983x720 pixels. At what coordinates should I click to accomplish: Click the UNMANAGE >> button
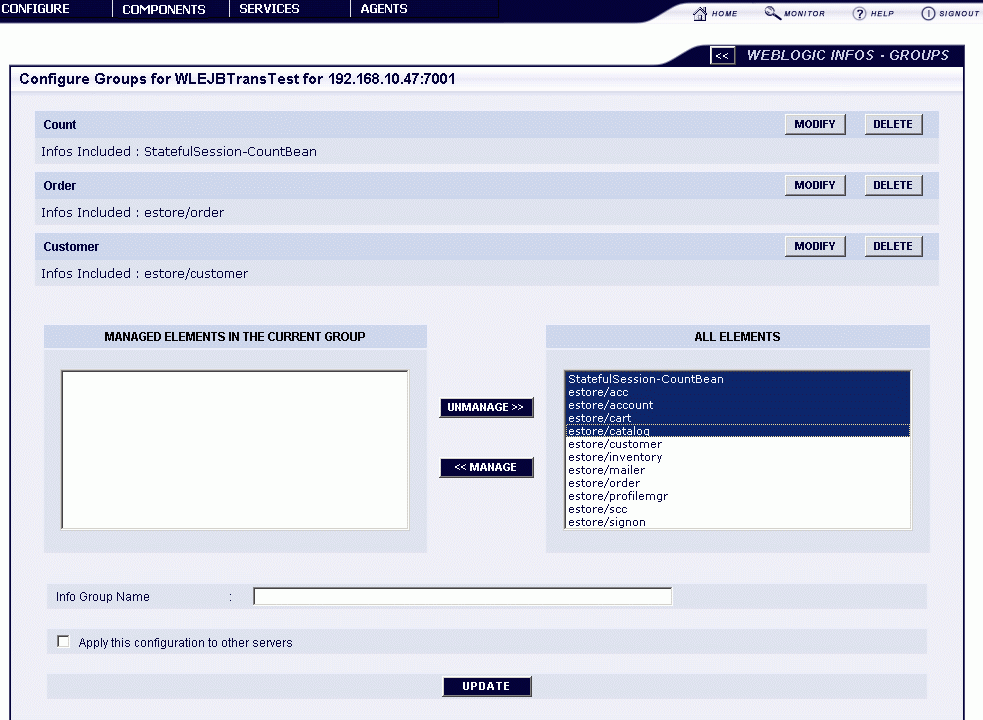coord(486,407)
